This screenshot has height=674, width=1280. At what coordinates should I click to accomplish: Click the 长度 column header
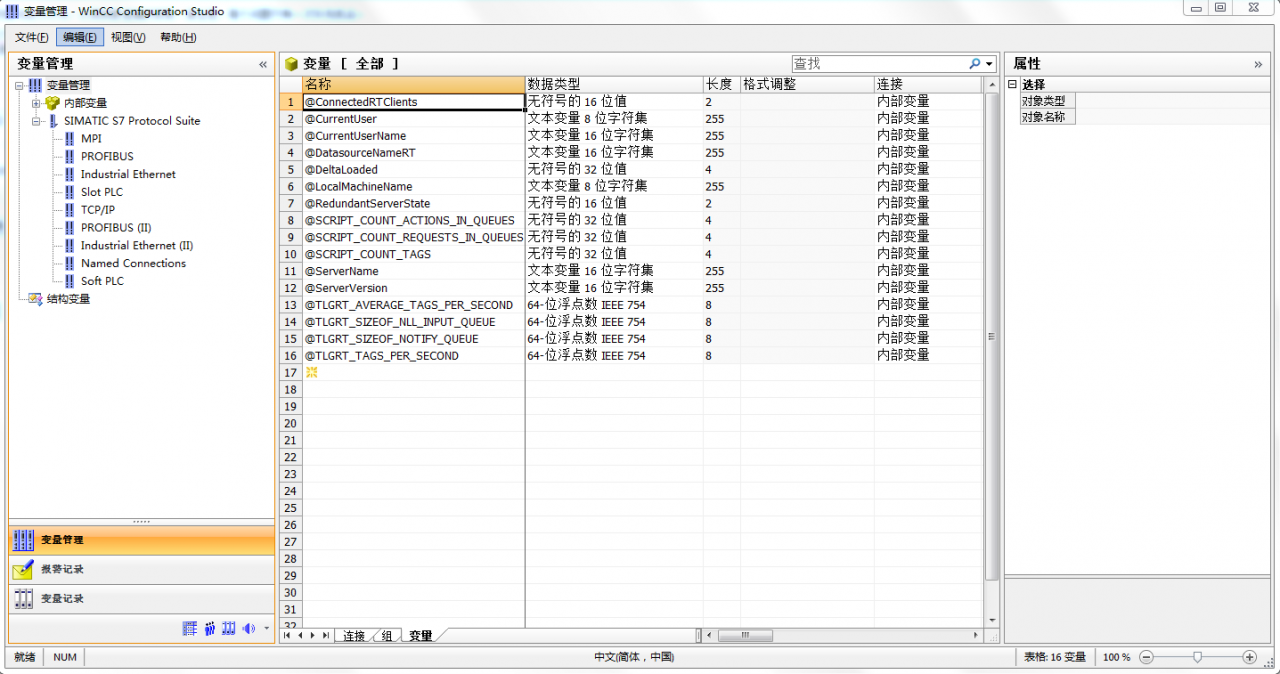coord(722,84)
